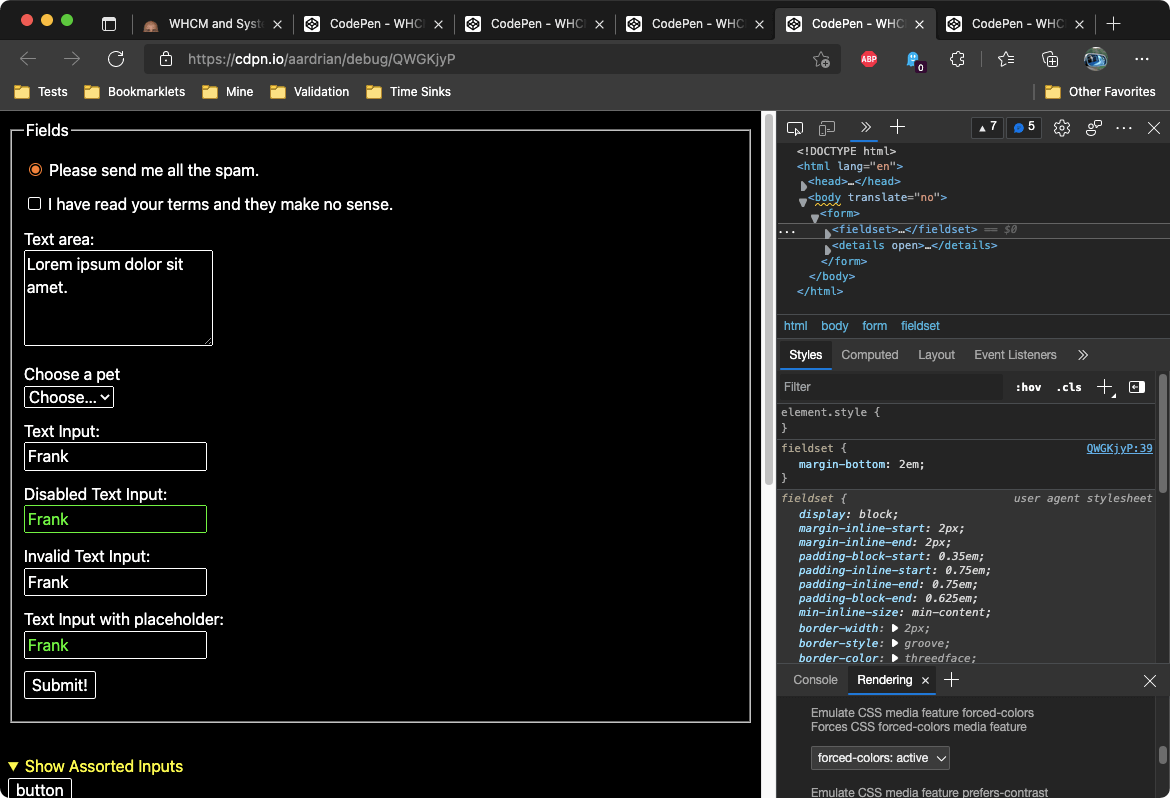Collapse the 'Show Assorted Inputs' section
Screen dimensions: 1170x798
point(96,767)
